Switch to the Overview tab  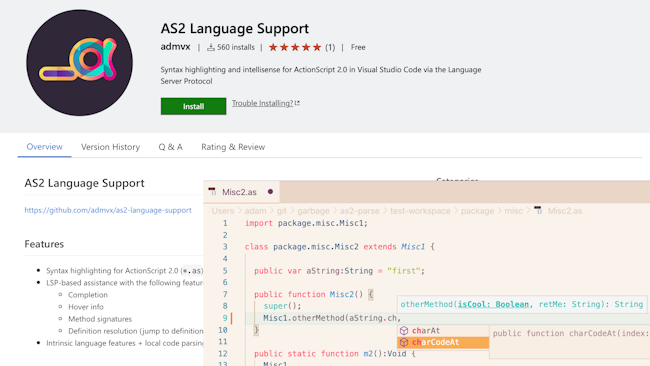click(x=44, y=147)
